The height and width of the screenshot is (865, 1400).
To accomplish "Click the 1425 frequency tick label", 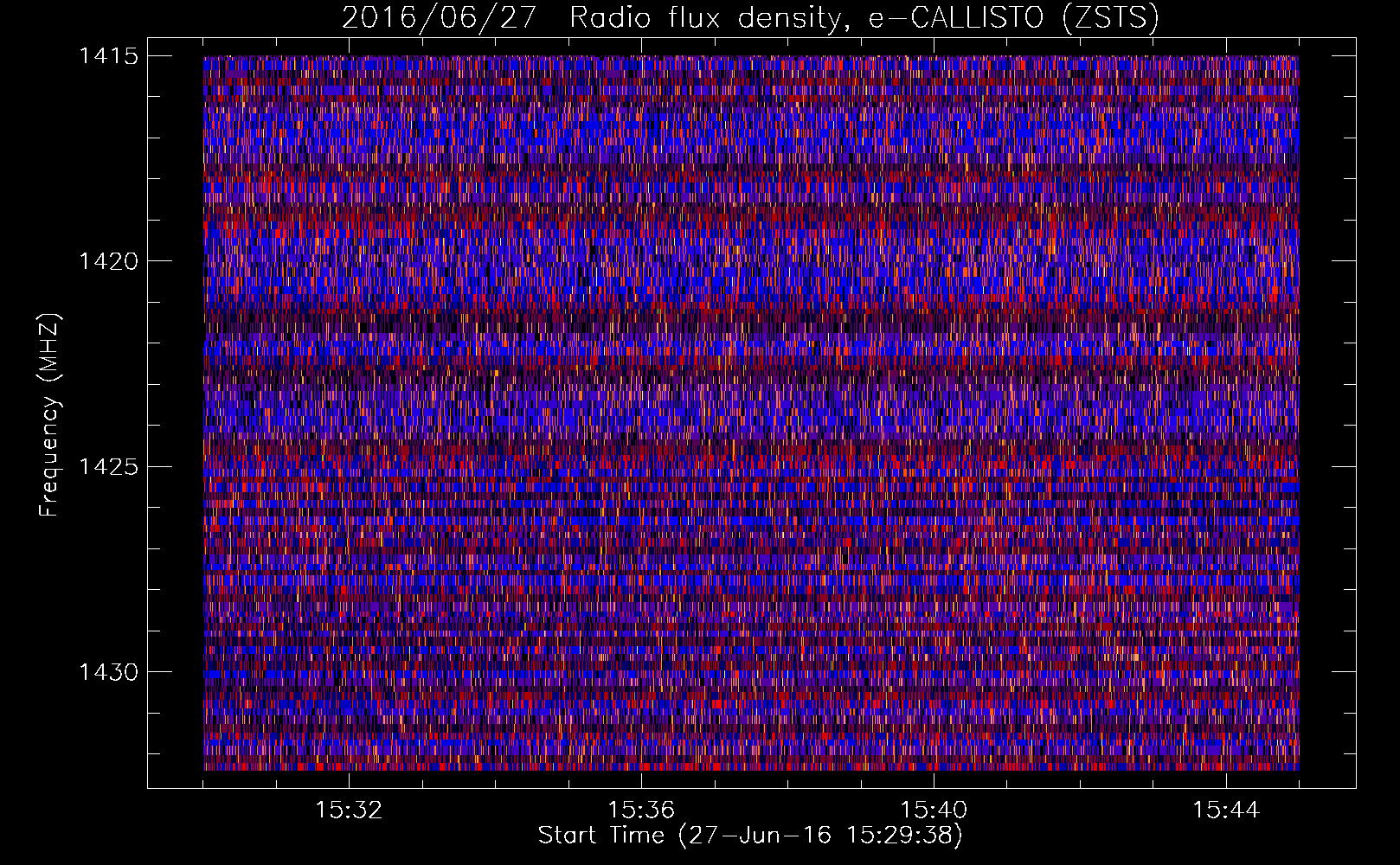I will [108, 467].
